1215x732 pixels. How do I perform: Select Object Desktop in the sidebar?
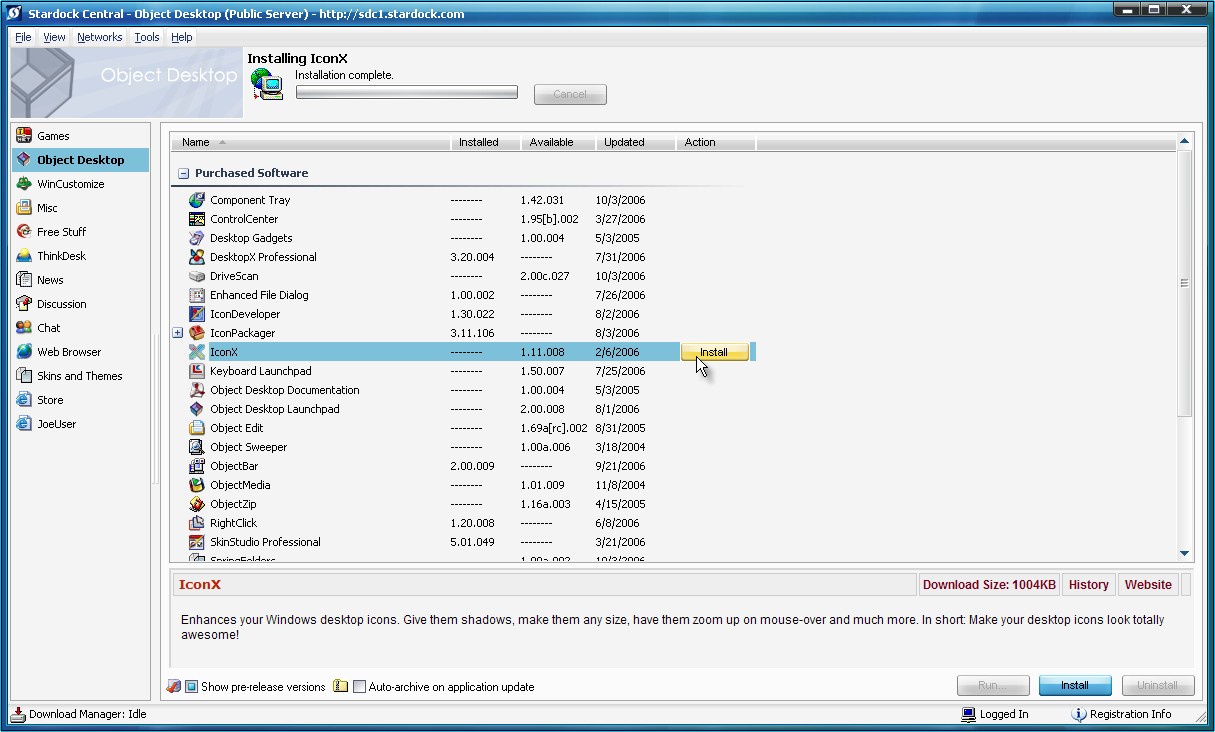tap(81, 160)
